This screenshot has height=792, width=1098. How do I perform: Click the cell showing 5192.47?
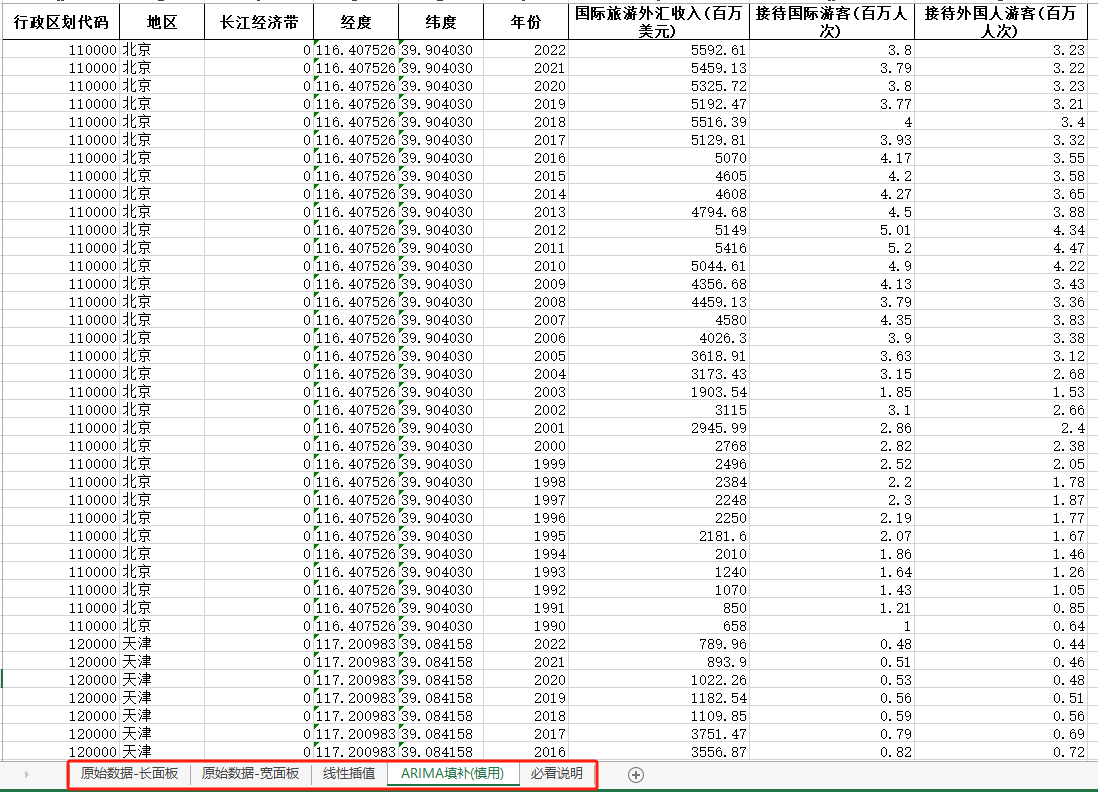click(x=659, y=104)
